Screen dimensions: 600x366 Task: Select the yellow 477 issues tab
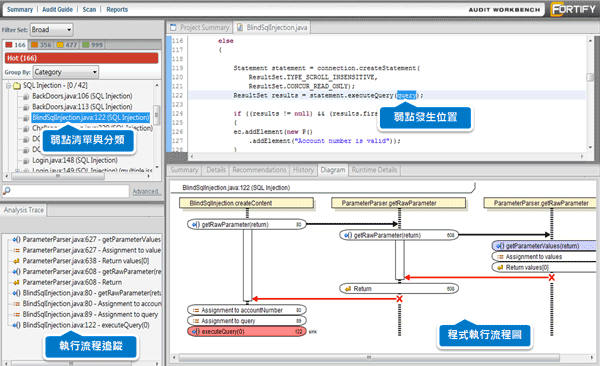[x=67, y=45]
